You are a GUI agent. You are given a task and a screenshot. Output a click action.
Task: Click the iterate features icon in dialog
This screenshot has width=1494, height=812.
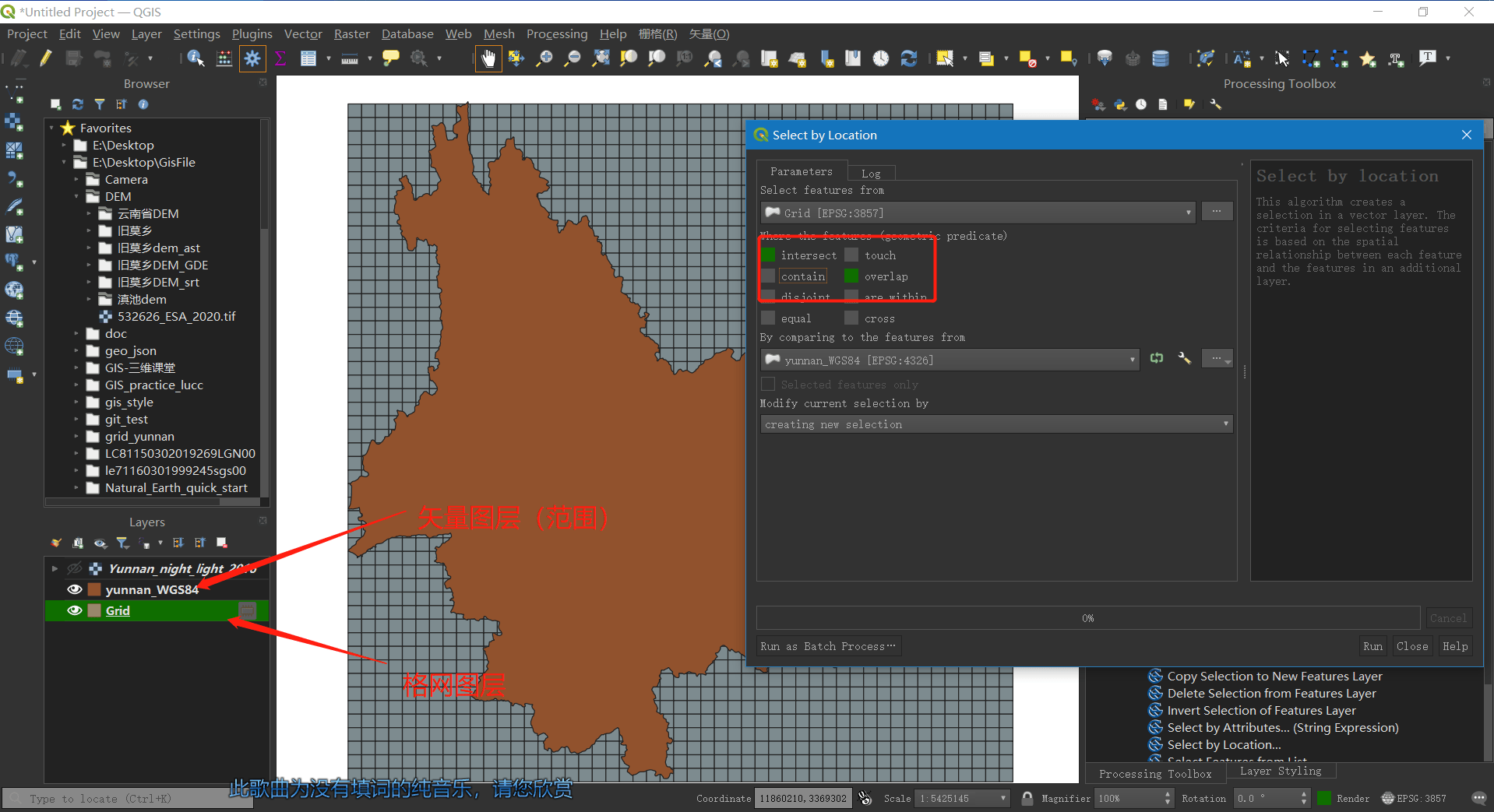coord(1157,358)
